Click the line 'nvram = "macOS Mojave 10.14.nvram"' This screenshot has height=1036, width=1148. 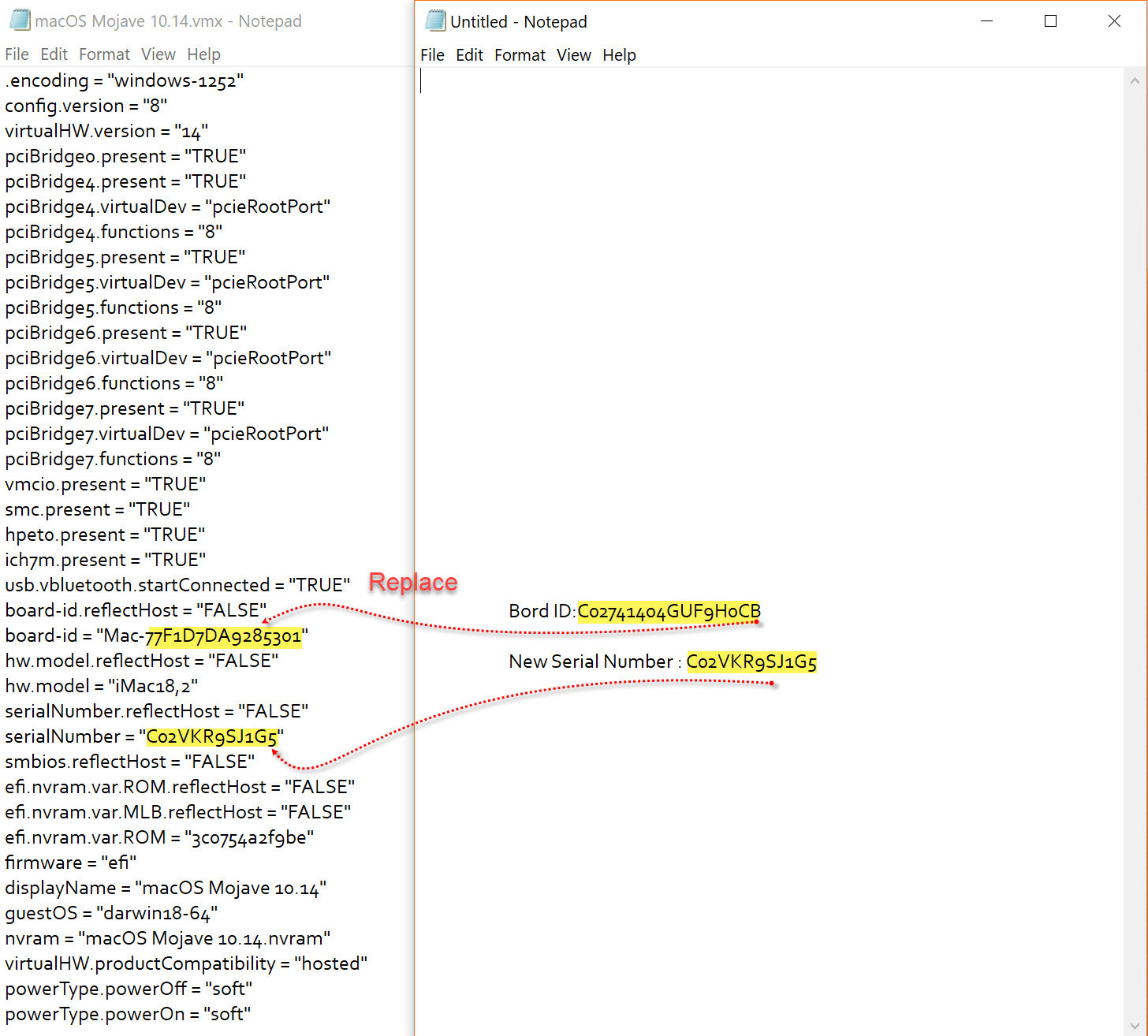[167, 938]
